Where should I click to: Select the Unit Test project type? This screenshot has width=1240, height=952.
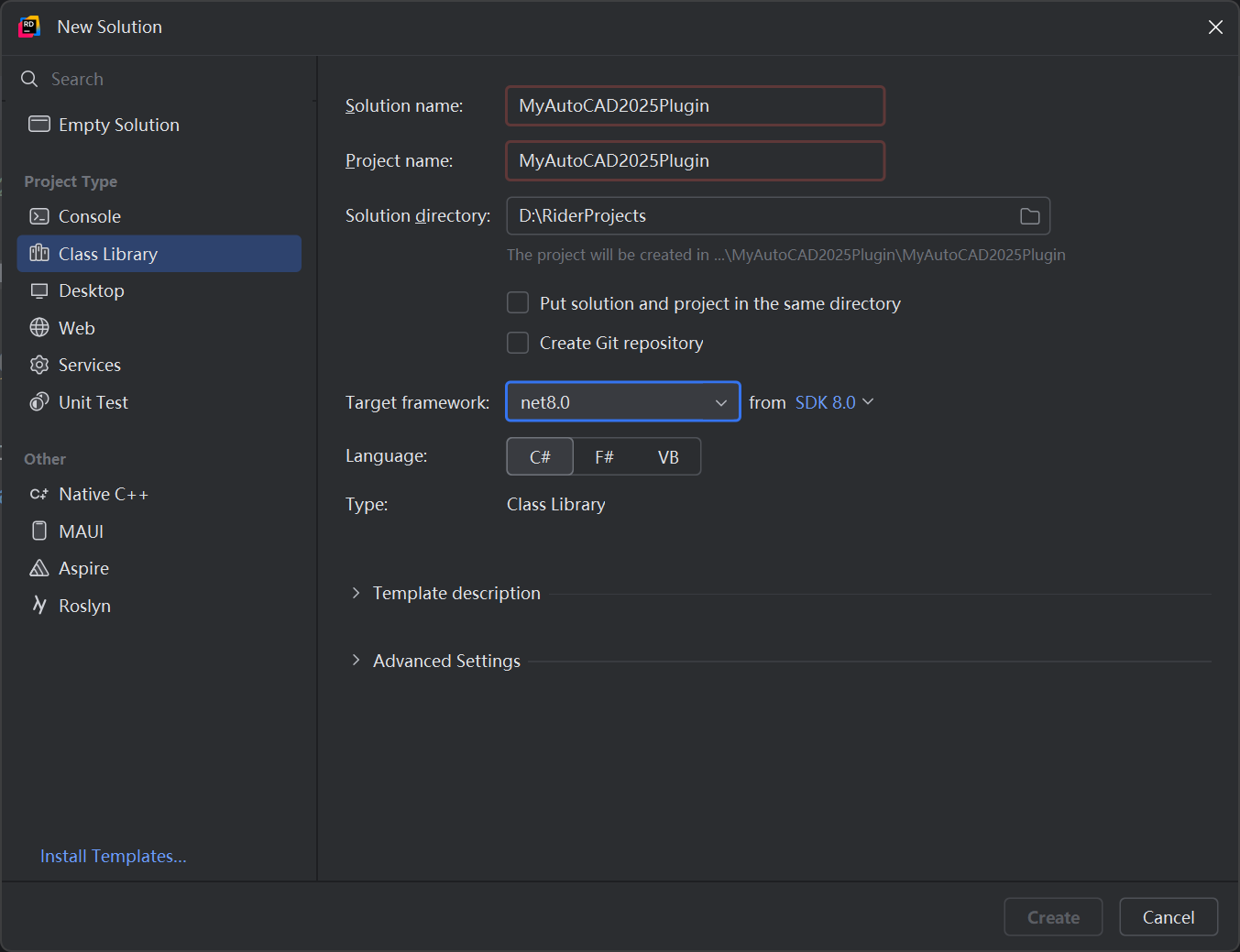click(159, 402)
